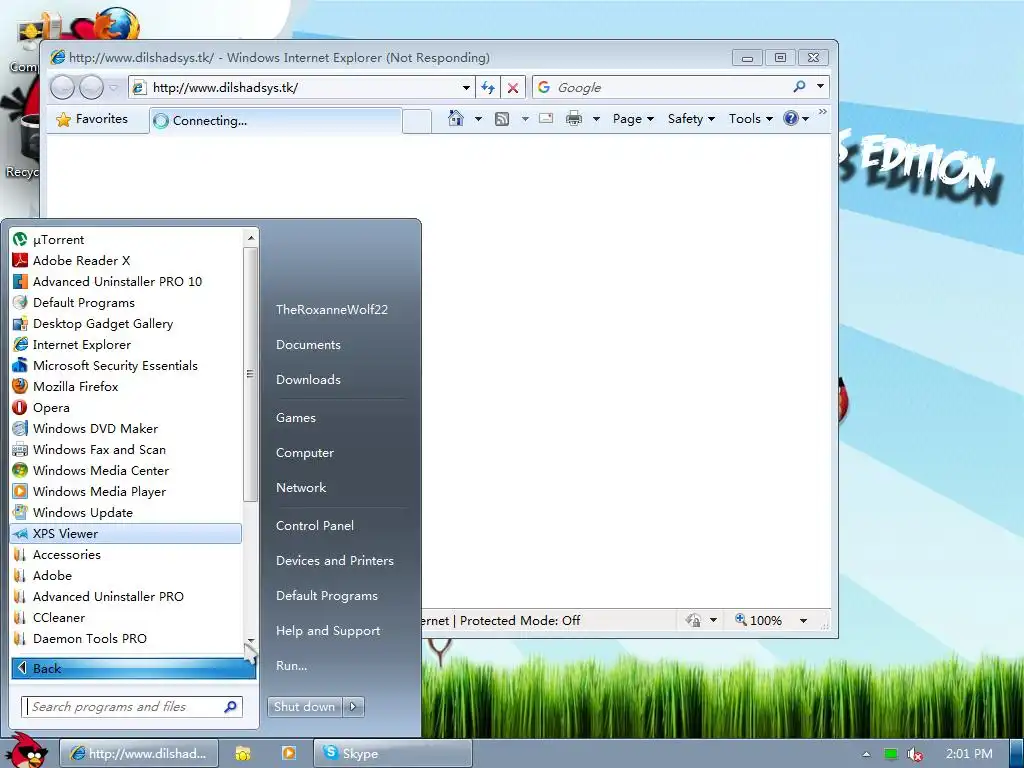The height and width of the screenshot is (768, 1024).
Task: Open Control Panel
Action: (x=315, y=526)
